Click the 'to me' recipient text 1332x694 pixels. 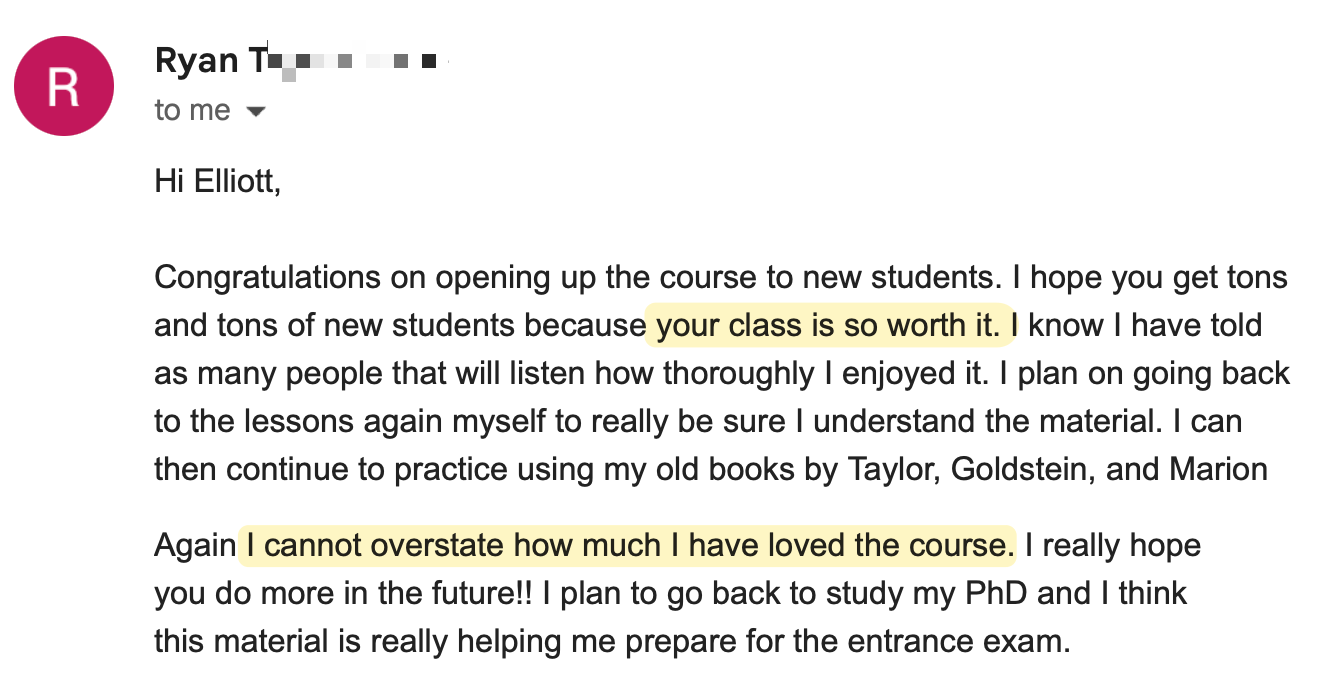(192, 110)
